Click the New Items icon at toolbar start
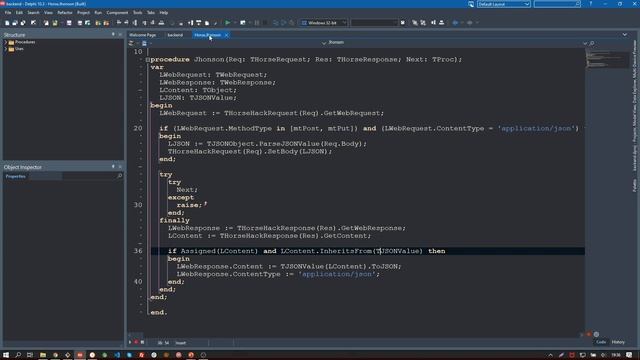 tap(7, 23)
